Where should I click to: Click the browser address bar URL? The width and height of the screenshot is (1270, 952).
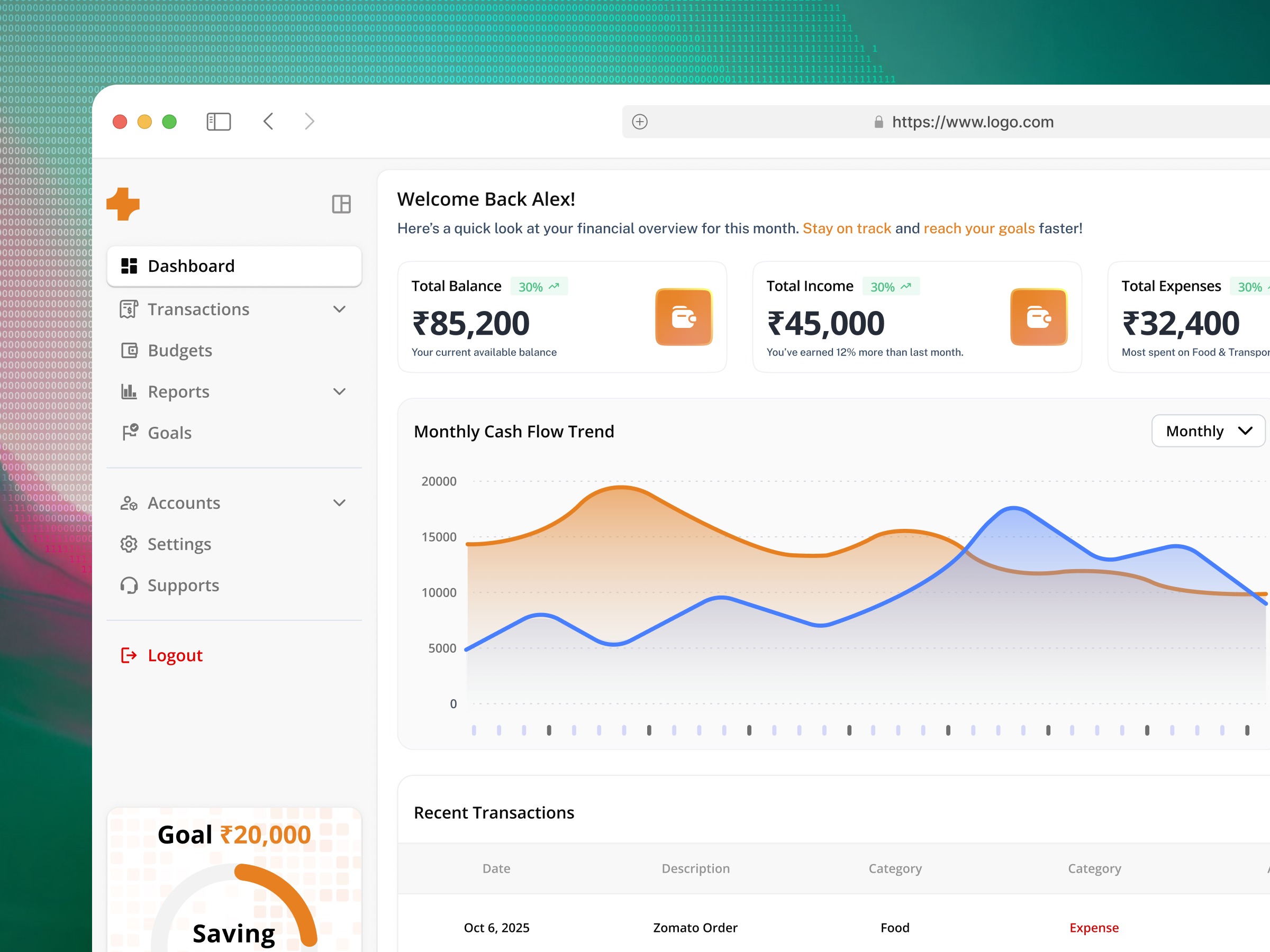coord(973,122)
